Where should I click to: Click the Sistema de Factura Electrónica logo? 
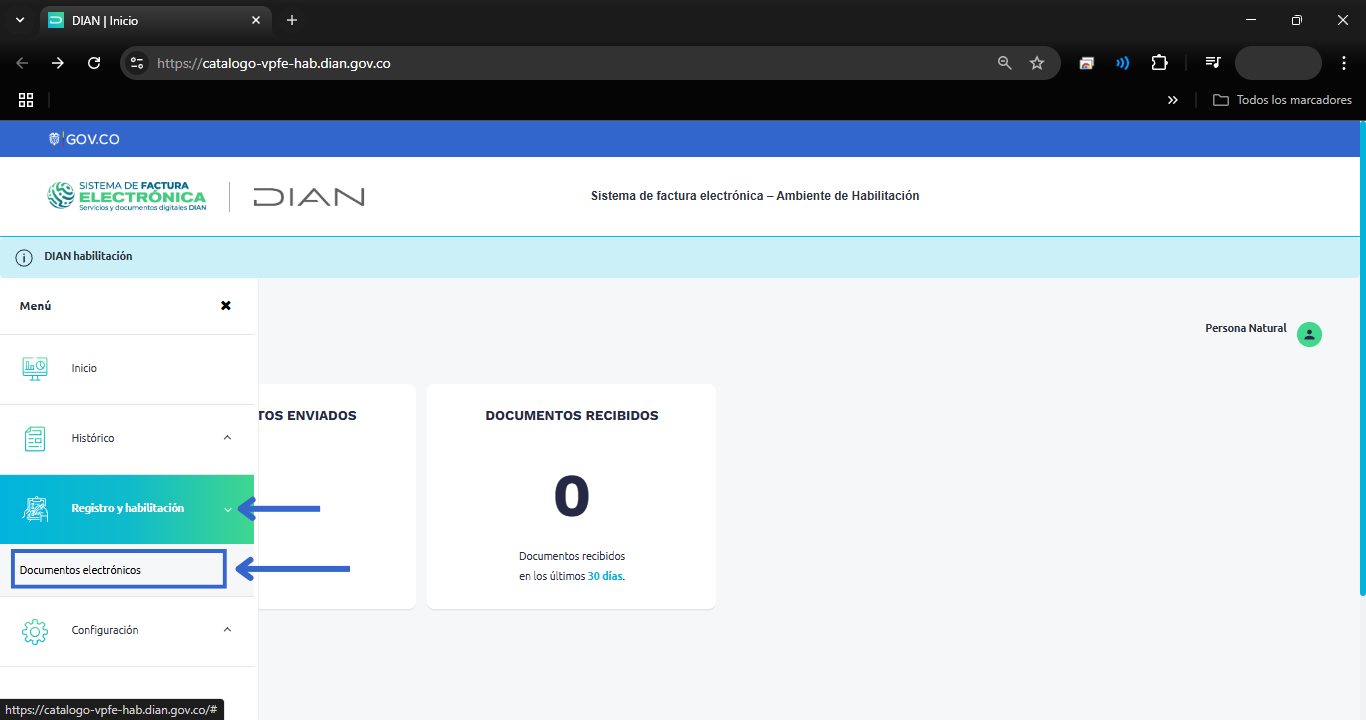pos(127,196)
